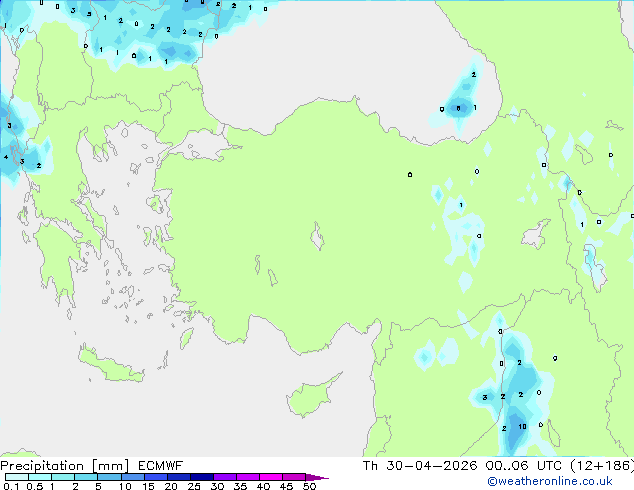Click the 20–25 mm legend color swatch

[178, 477]
